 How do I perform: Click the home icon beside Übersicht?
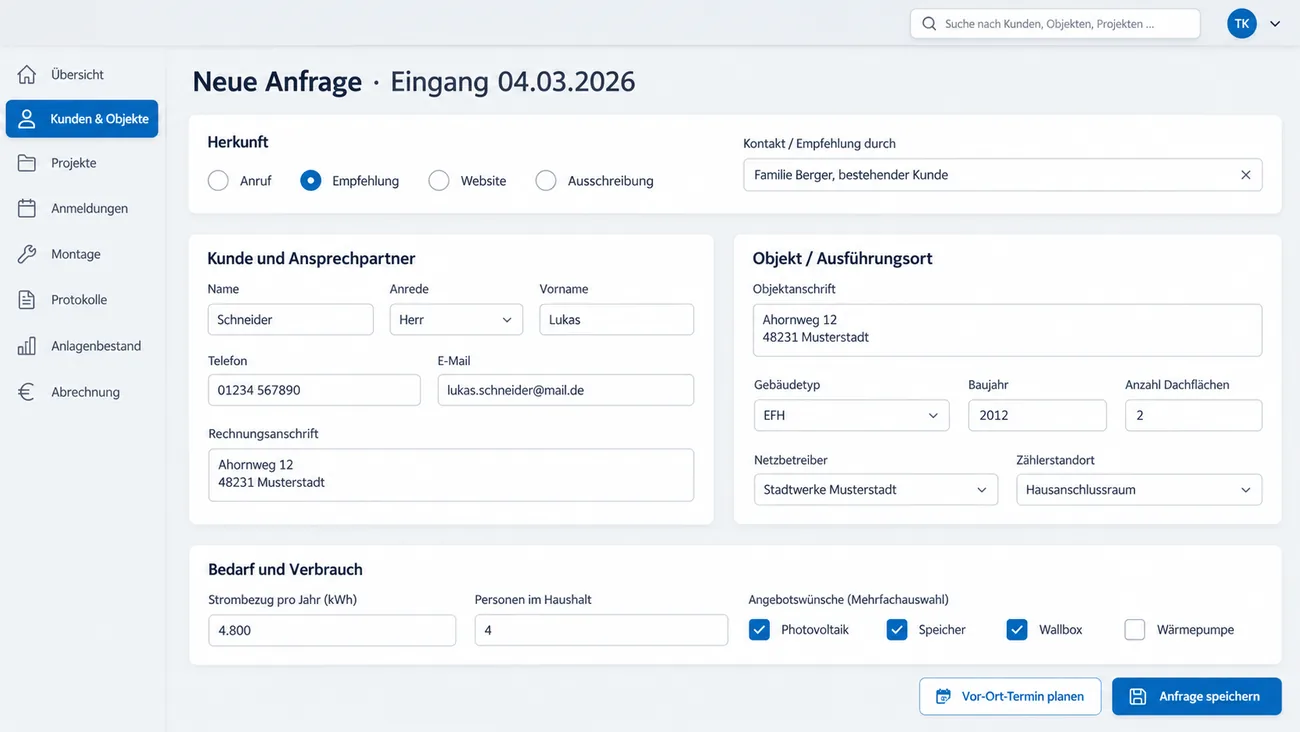27,75
